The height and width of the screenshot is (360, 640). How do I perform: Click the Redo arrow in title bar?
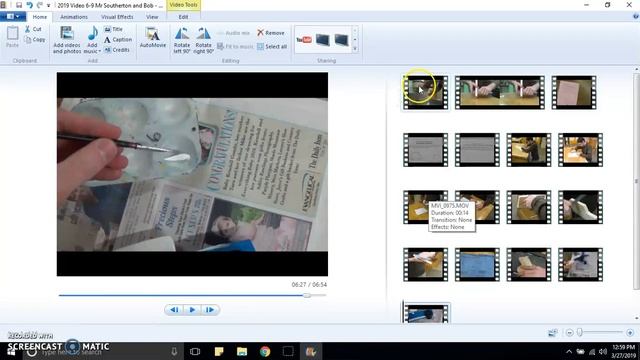pos(40,5)
